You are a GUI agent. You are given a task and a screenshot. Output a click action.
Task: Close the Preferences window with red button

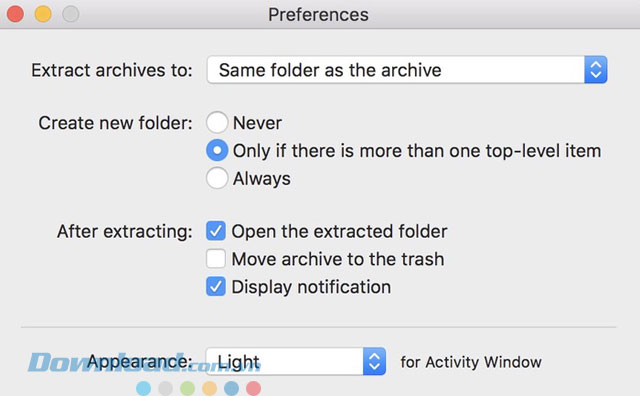(15, 14)
